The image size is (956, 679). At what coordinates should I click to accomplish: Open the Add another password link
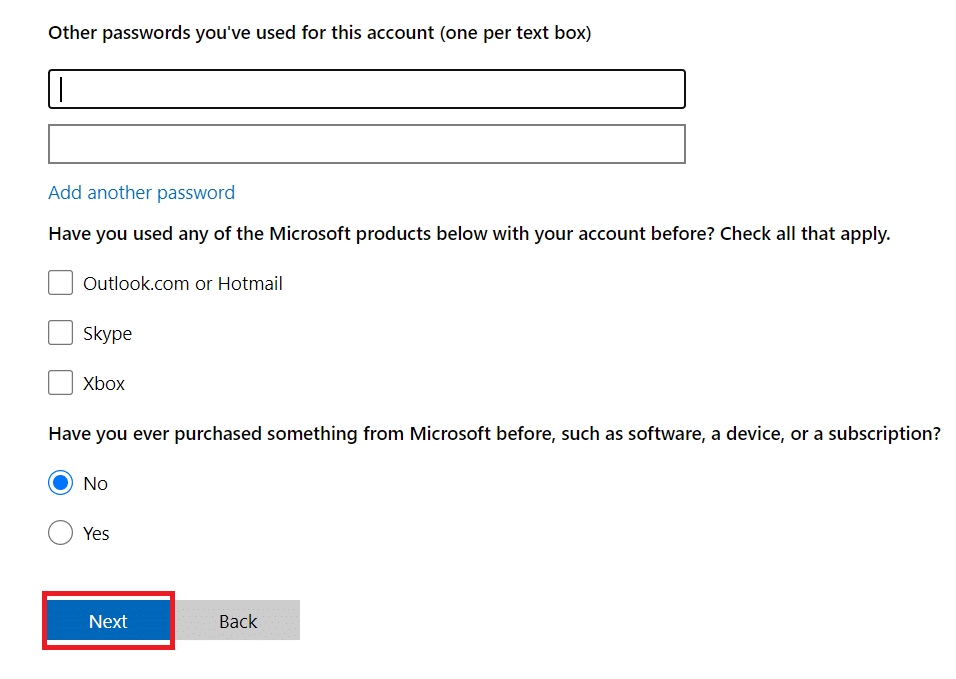click(141, 193)
